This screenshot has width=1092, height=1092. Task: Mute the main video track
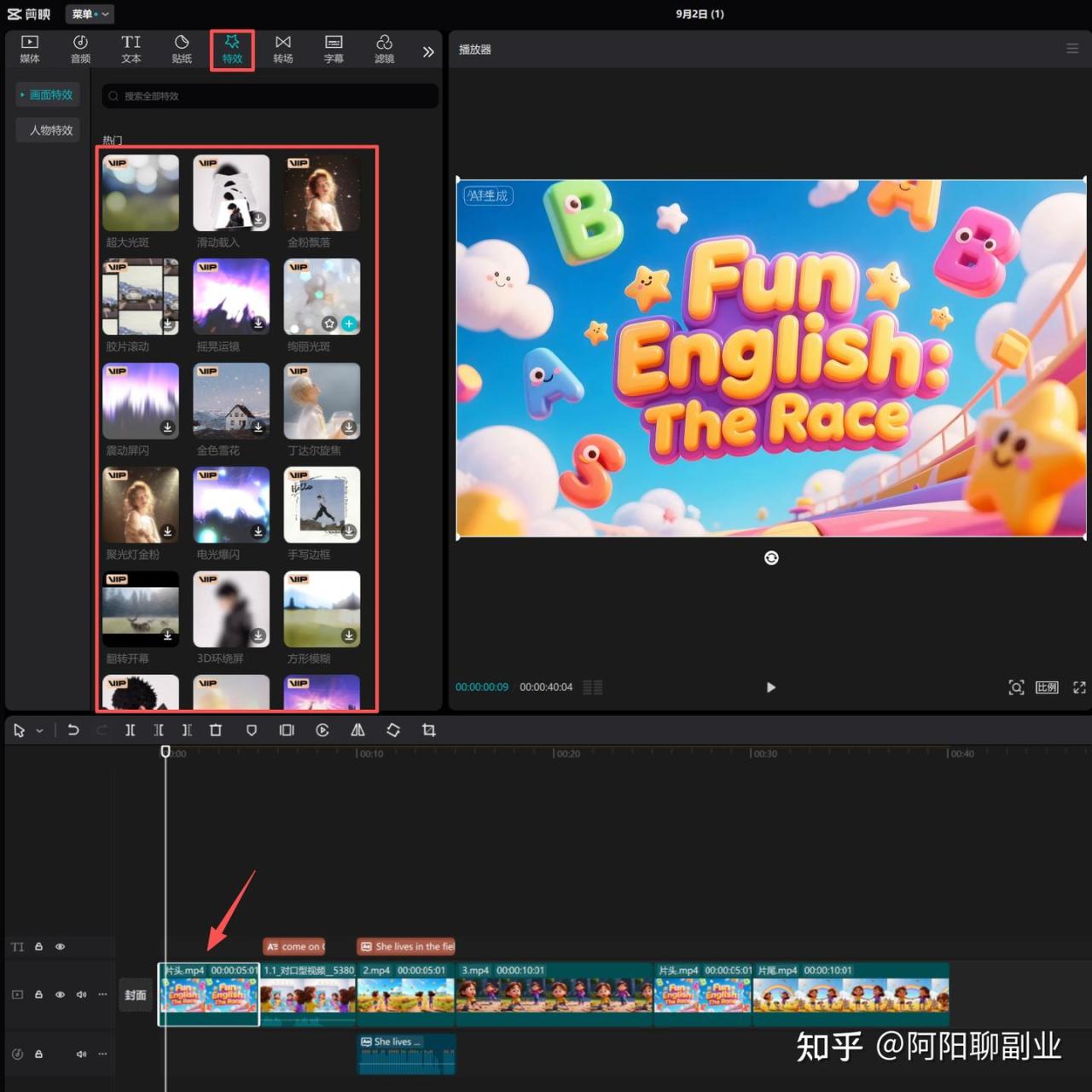point(81,995)
